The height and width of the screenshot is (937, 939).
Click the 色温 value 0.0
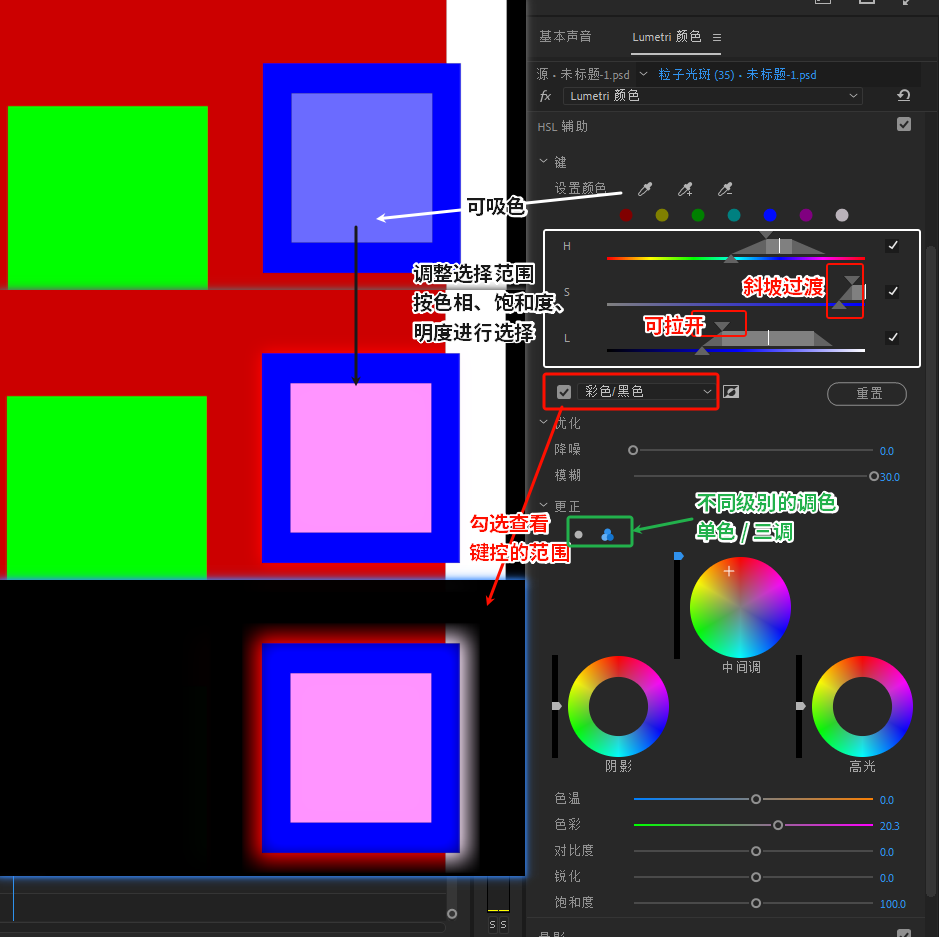tap(886, 800)
